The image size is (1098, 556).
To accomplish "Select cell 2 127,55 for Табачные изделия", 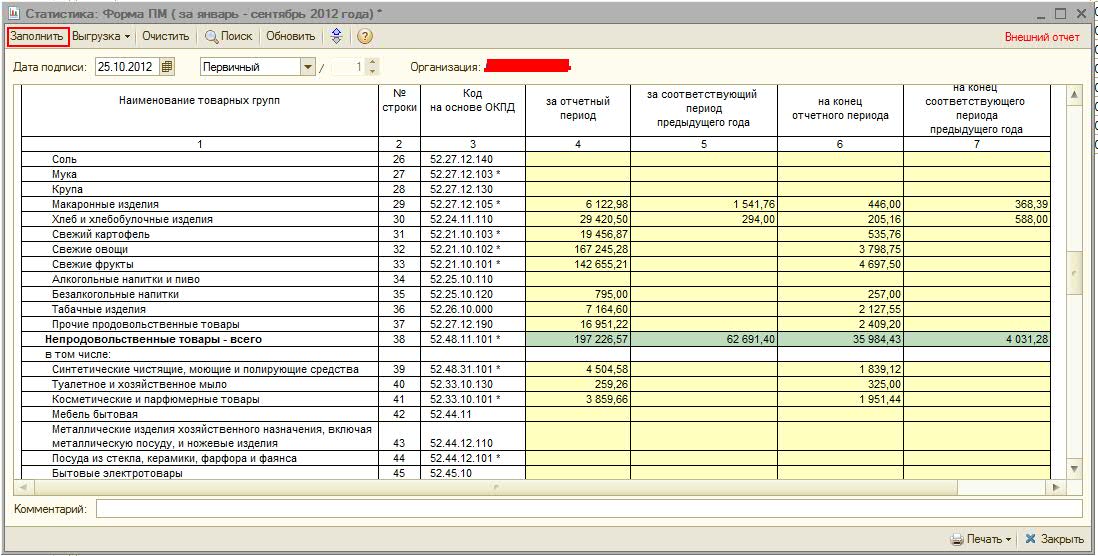I will click(x=840, y=309).
